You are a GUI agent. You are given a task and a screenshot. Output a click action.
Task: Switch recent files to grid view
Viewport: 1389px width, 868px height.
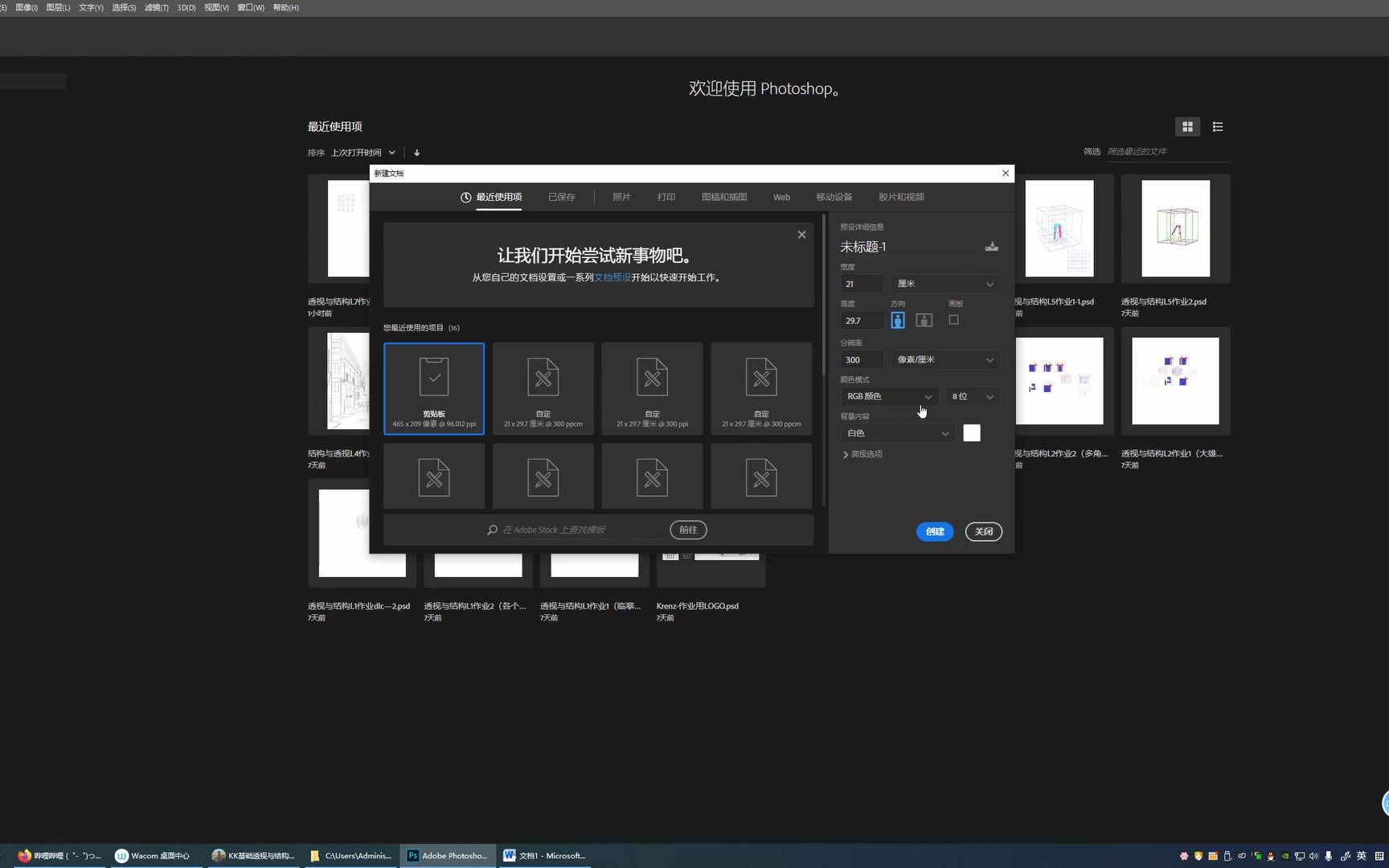tap(1187, 127)
